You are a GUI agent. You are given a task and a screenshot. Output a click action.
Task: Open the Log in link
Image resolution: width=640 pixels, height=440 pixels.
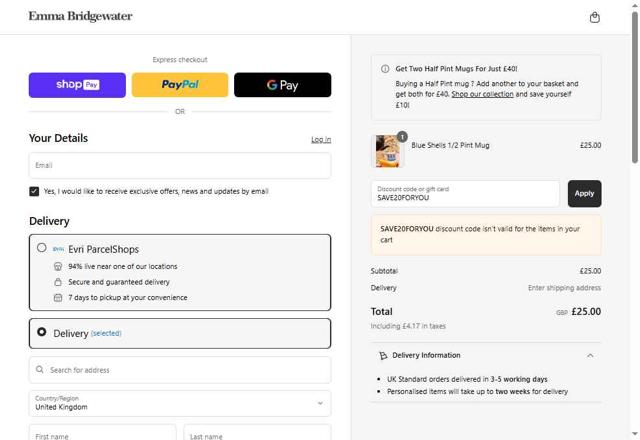321,140
